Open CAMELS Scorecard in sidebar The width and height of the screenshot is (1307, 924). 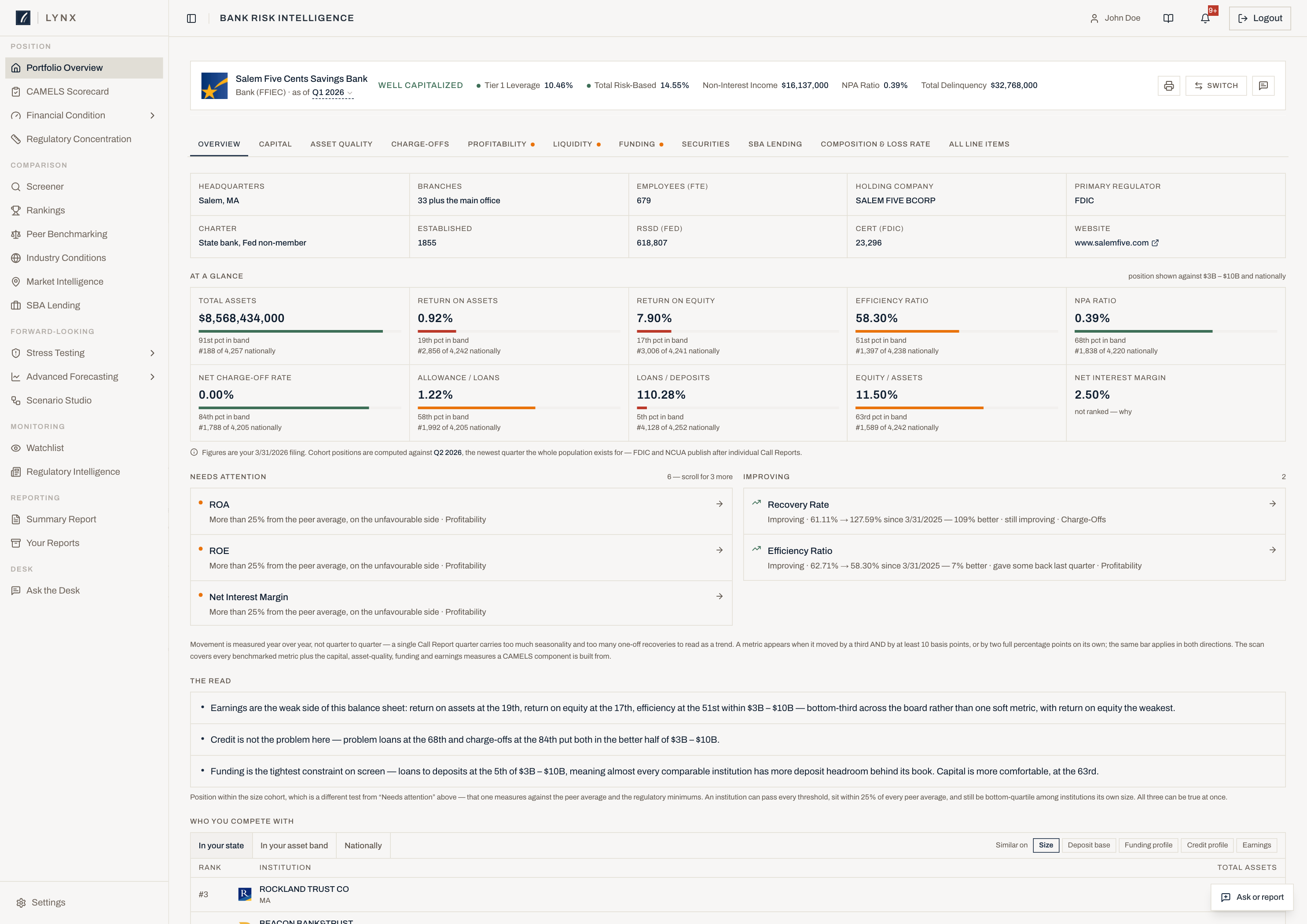coord(84,92)
